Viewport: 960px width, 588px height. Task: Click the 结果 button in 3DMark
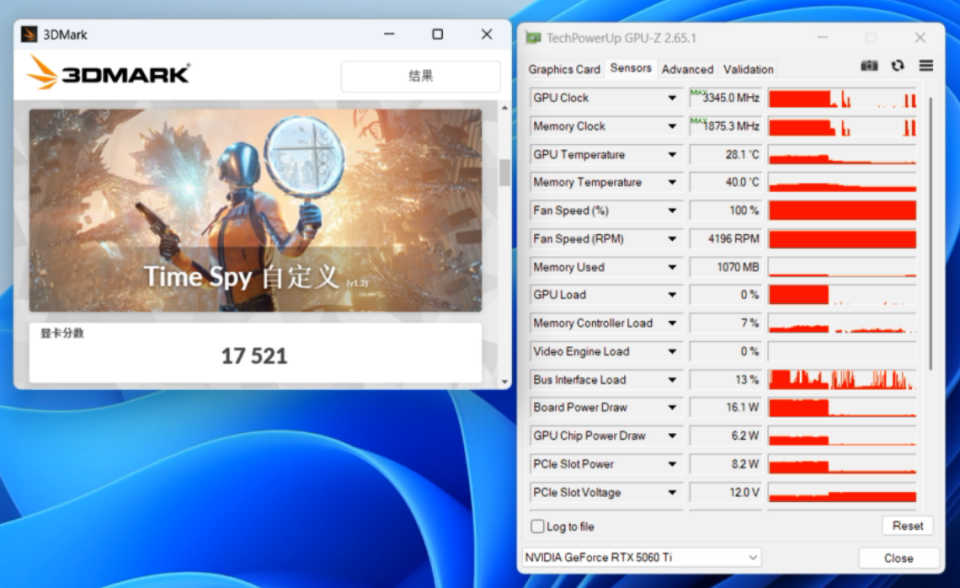click(421, 76)
